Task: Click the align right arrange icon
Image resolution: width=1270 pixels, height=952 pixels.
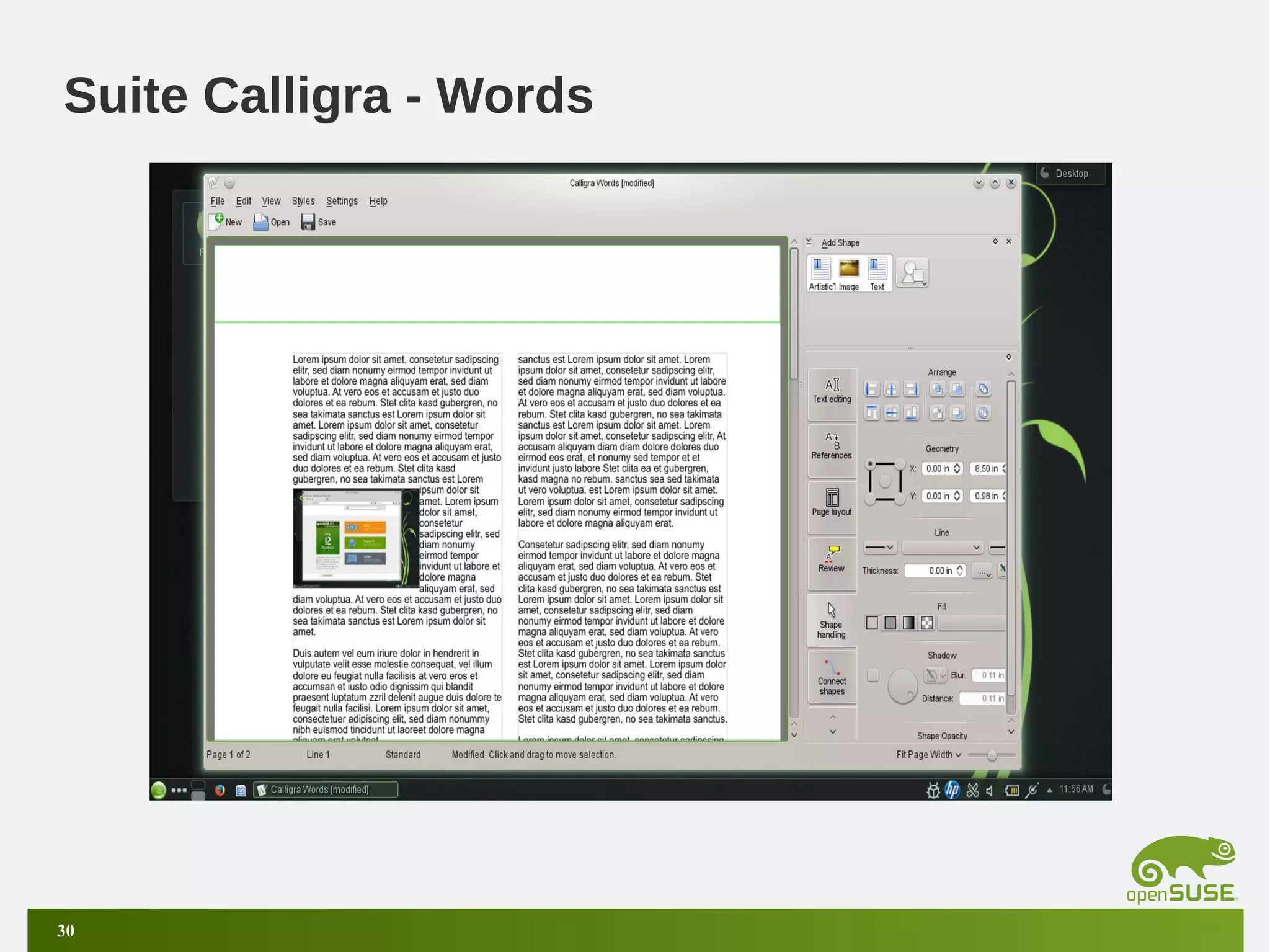Action: [912, 389]
